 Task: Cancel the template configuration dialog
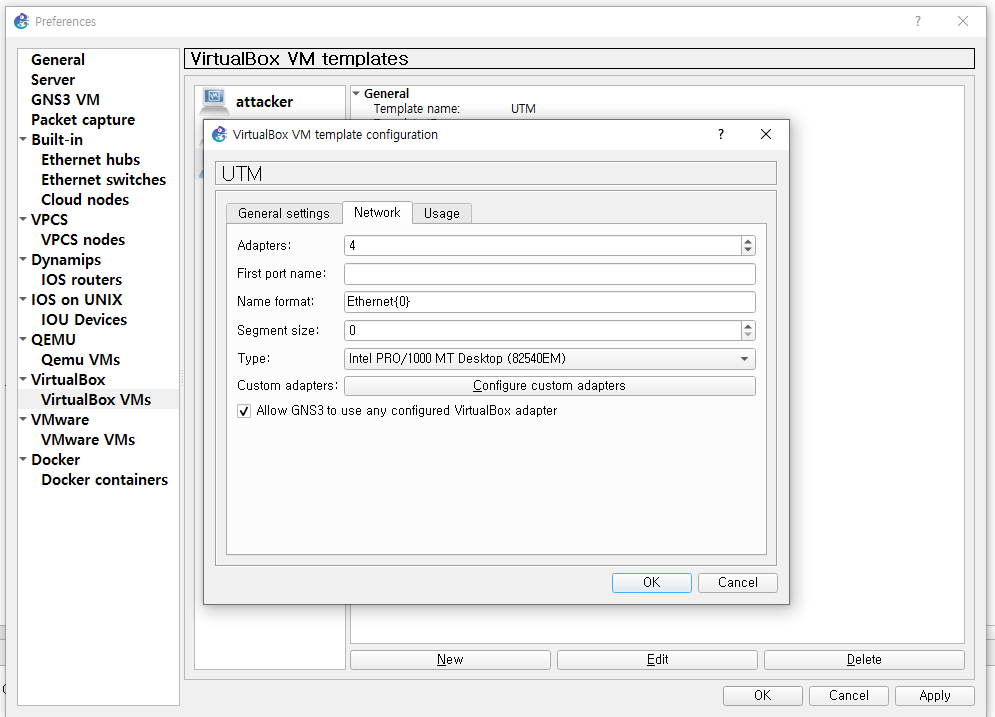(737, 582)
